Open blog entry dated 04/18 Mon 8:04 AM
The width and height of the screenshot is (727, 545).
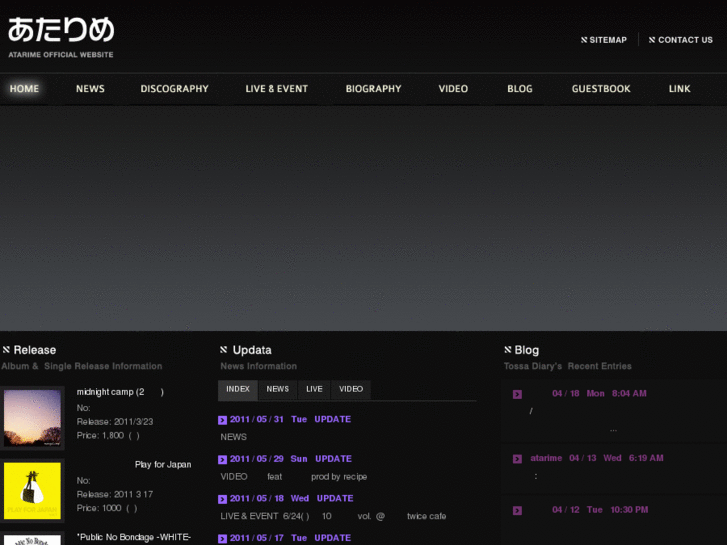tap(599, 393)
